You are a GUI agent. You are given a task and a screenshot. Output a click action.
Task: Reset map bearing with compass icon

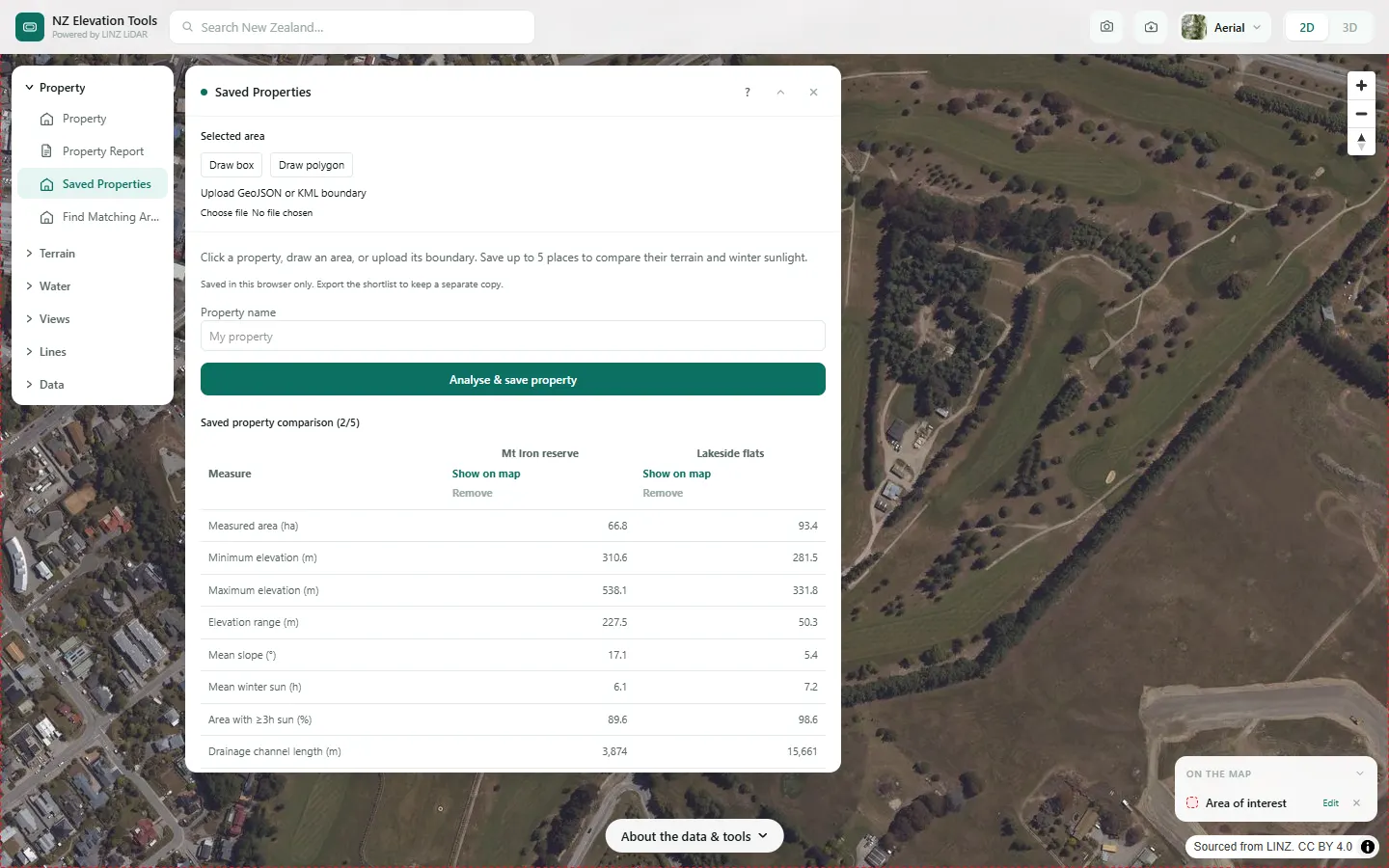(1361, 142)
